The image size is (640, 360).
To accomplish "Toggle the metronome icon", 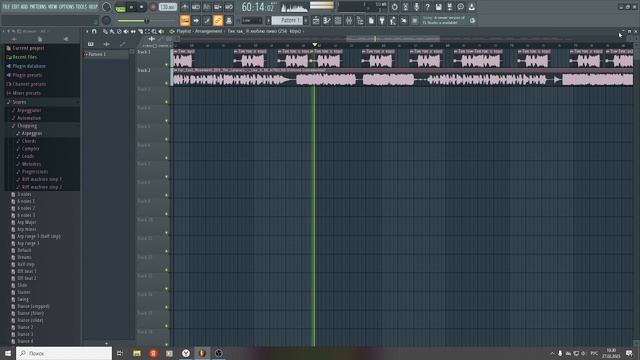I will pyautogui.click(x=185, y=7).
